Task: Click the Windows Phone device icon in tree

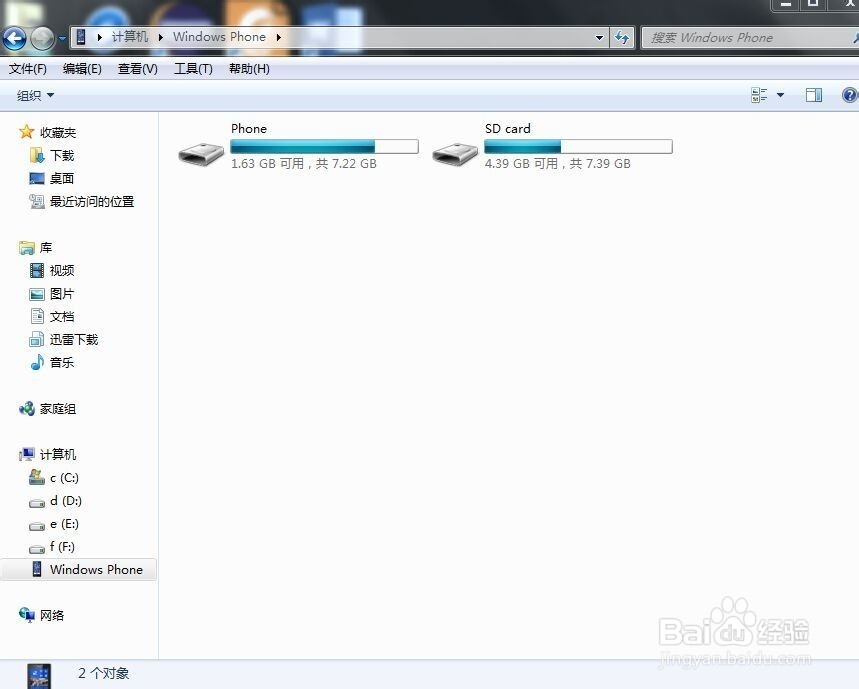Action: pyautogui.click(x=37, y=569)
